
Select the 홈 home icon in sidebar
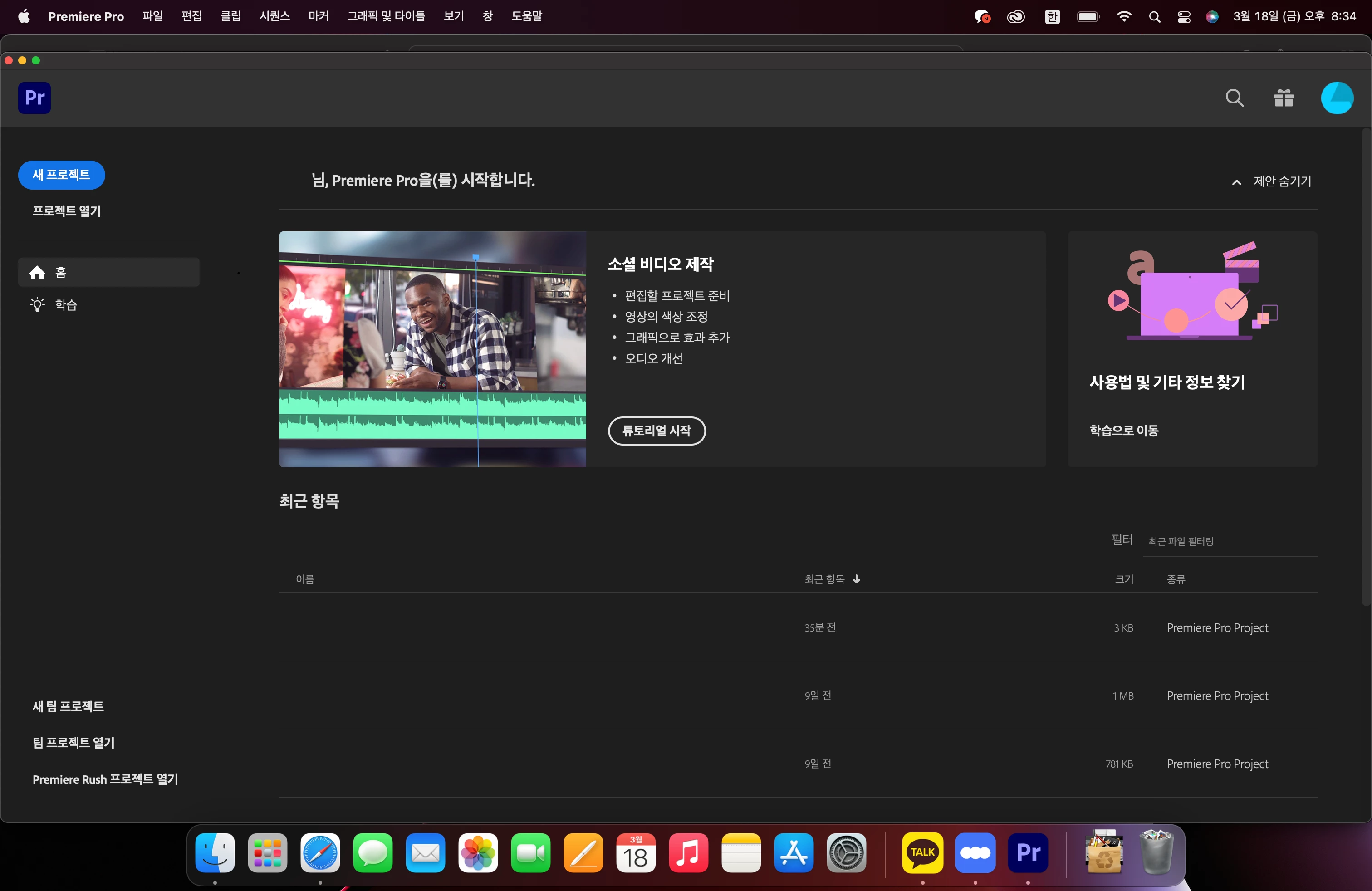38,273
